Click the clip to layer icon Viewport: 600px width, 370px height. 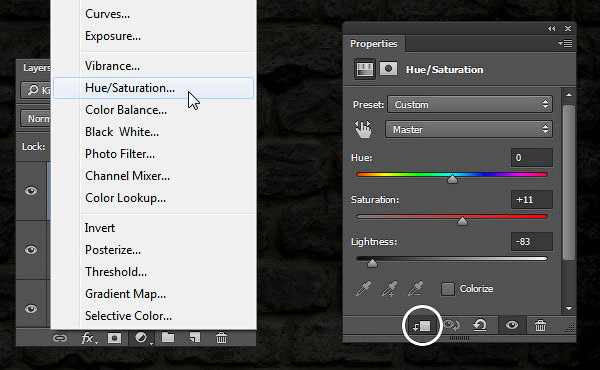coord(422,326)
